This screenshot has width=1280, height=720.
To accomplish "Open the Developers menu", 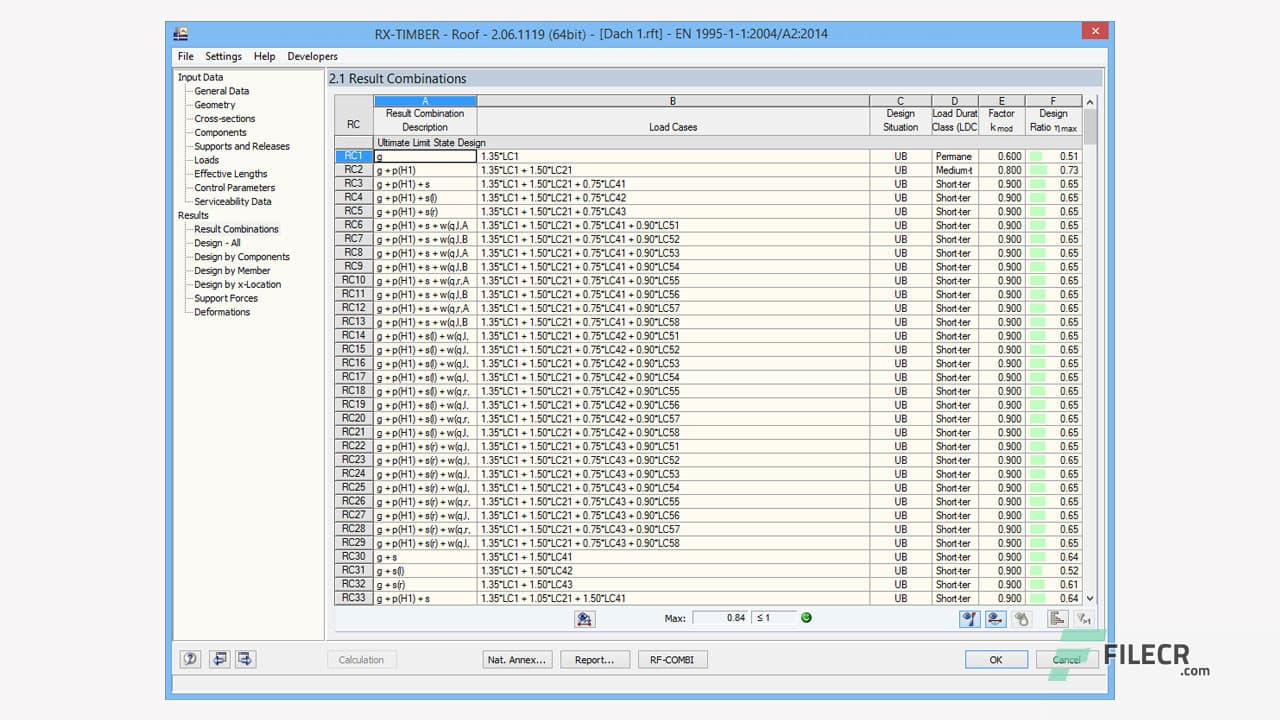I will (x=312, y=56).
